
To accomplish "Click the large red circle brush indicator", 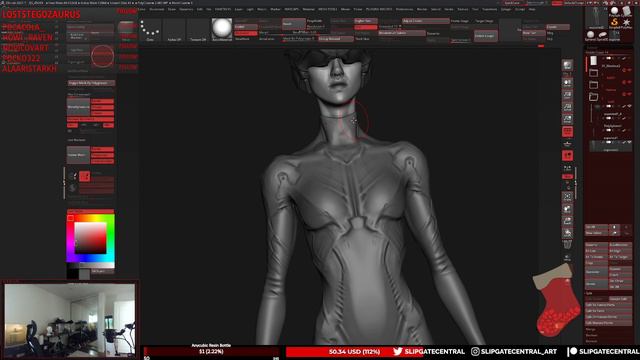I will pyautogui.click(x=102, y=56).
